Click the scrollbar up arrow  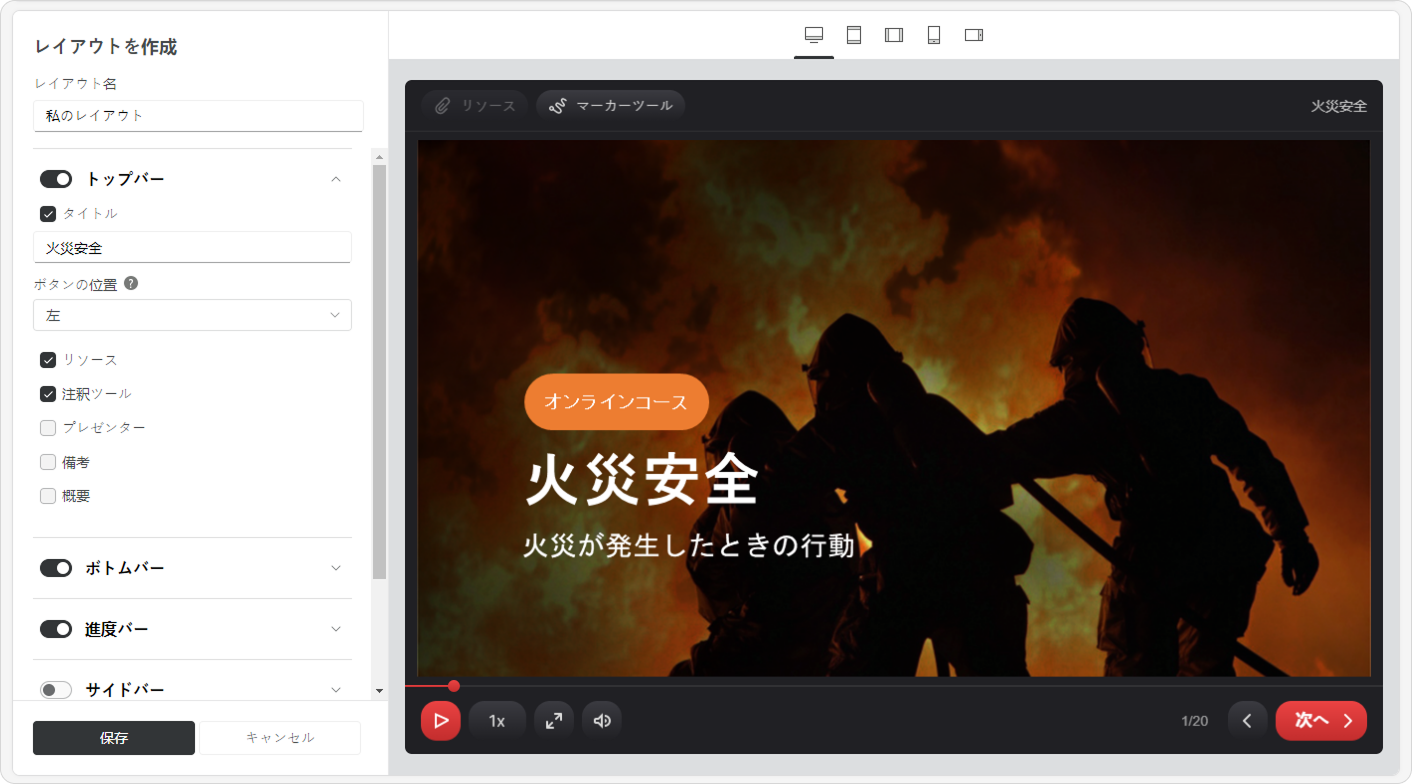pyautogui.click(x=379, y=156)
